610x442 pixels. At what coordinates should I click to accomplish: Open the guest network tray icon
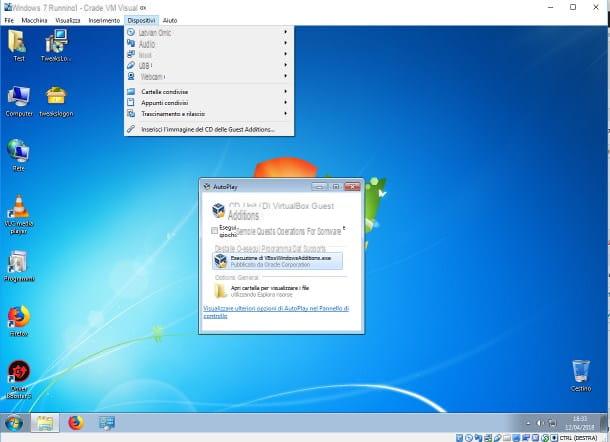pos(552,423)
